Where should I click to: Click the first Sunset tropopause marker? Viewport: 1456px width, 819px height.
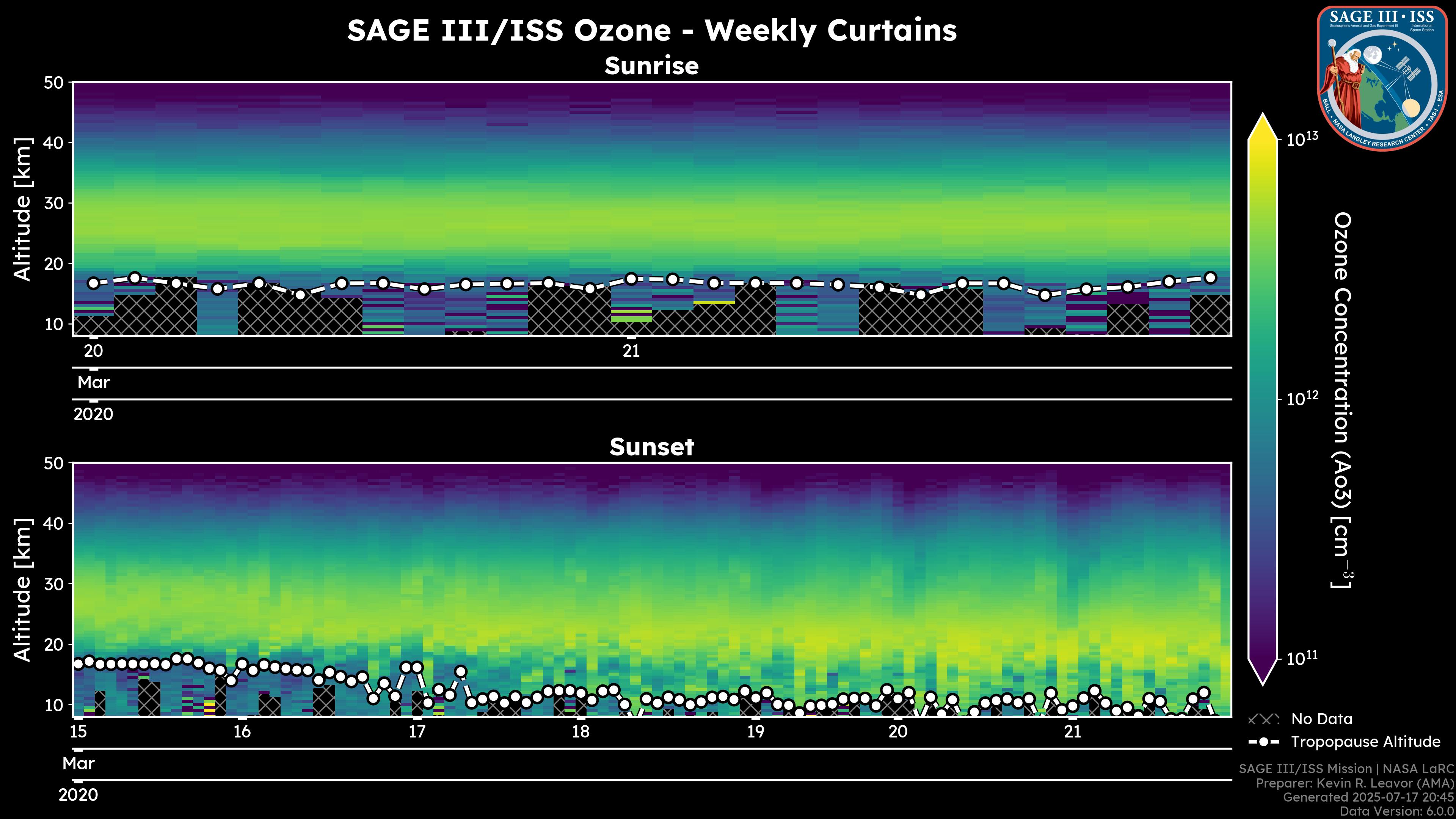click(x=78, y=664)
